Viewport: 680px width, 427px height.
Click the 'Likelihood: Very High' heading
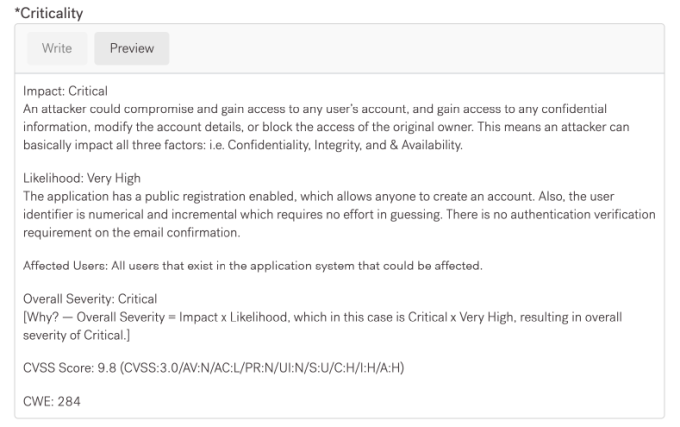pyautogui.click(x=82, y=178)
